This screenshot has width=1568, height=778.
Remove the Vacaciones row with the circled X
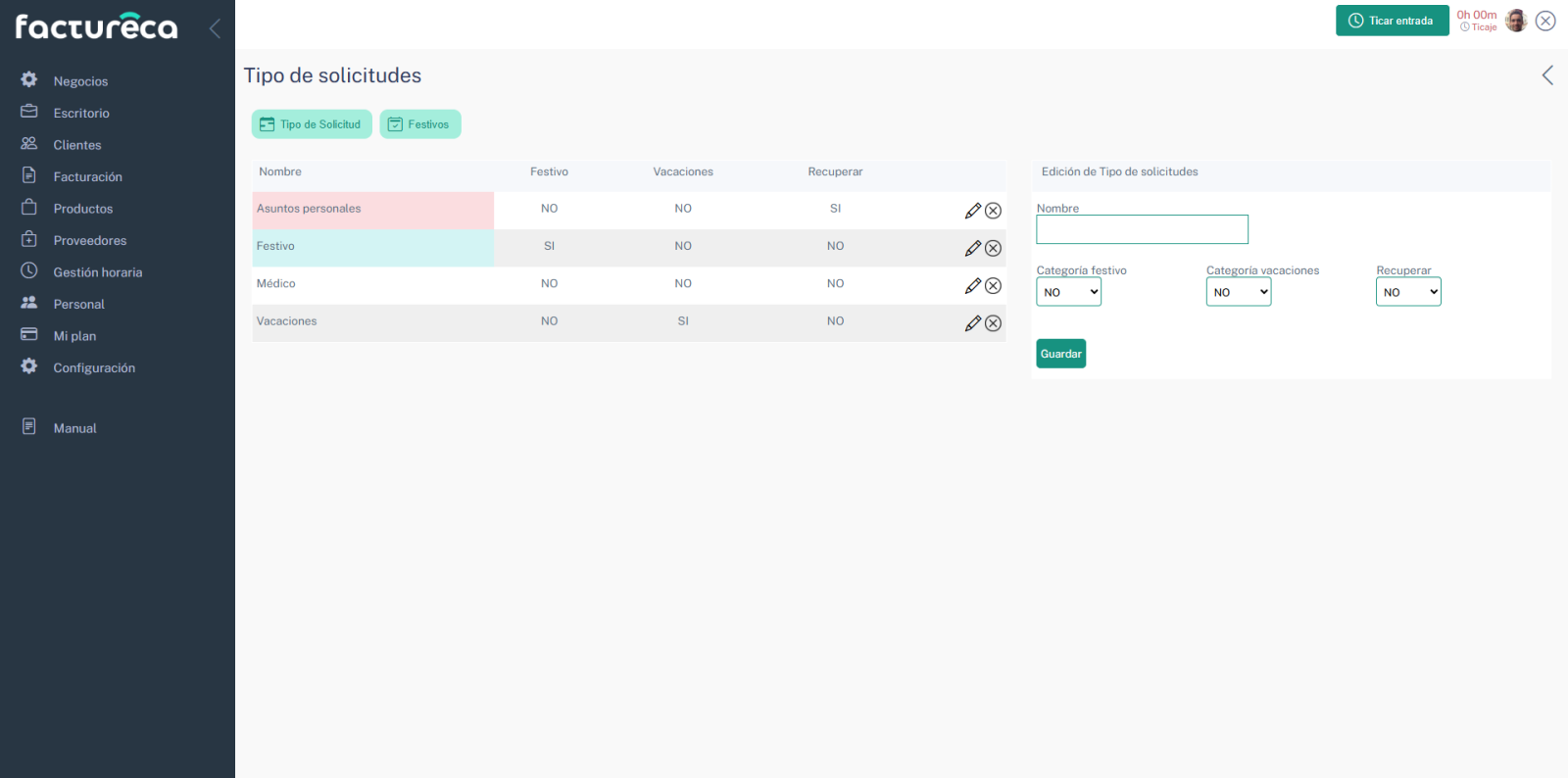point(993,323)
